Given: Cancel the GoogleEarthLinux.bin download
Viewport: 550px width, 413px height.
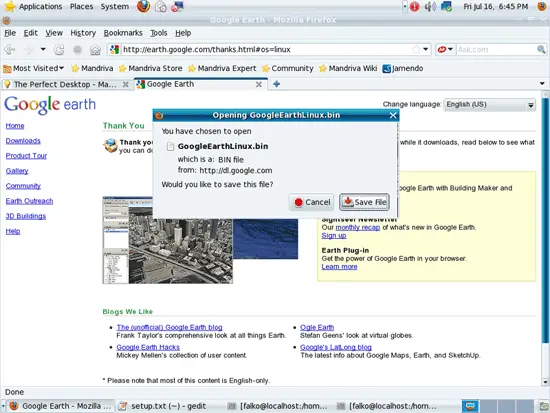Looking at the screenshot, I should [312, 202].
